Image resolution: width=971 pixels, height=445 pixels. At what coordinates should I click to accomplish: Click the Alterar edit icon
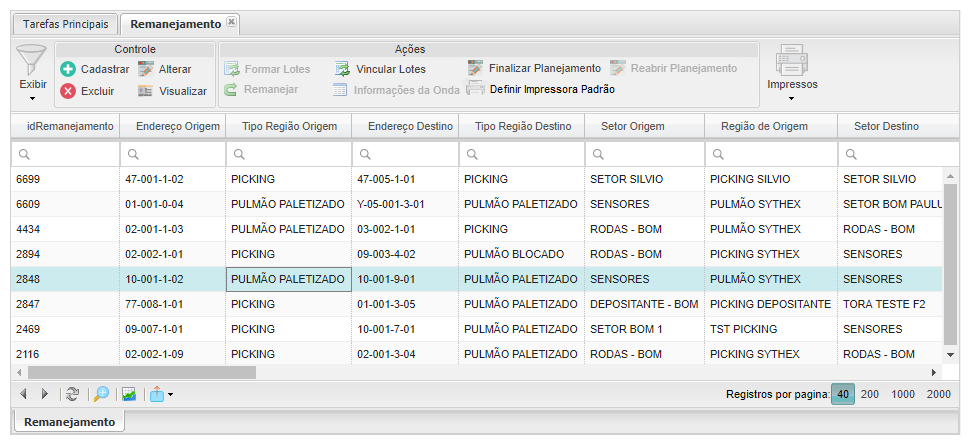point(146,69)
